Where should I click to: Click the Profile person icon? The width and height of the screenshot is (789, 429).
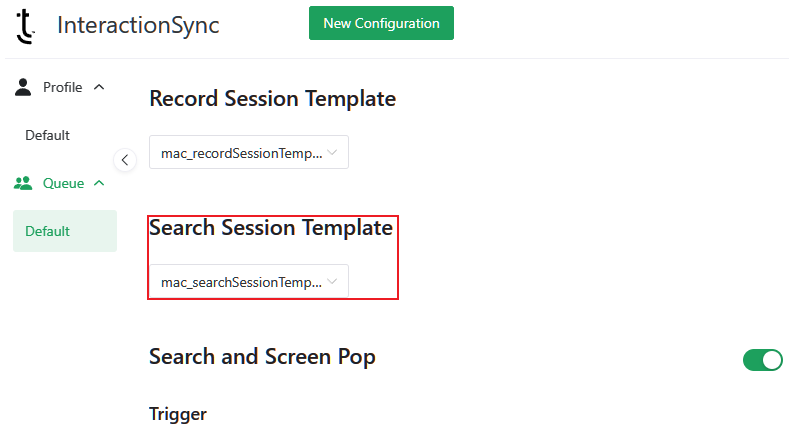[x=23, y=87]
